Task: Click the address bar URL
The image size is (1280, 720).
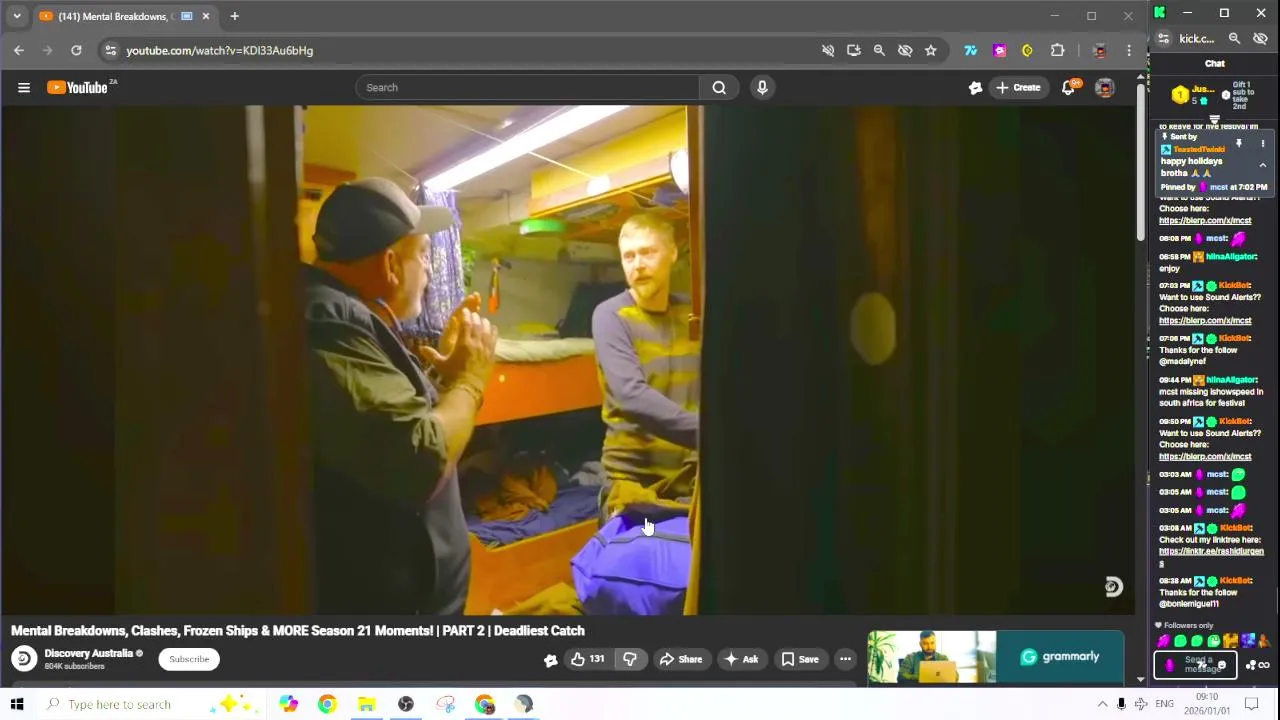Action: pyautogui.click(x=219, y=50)
